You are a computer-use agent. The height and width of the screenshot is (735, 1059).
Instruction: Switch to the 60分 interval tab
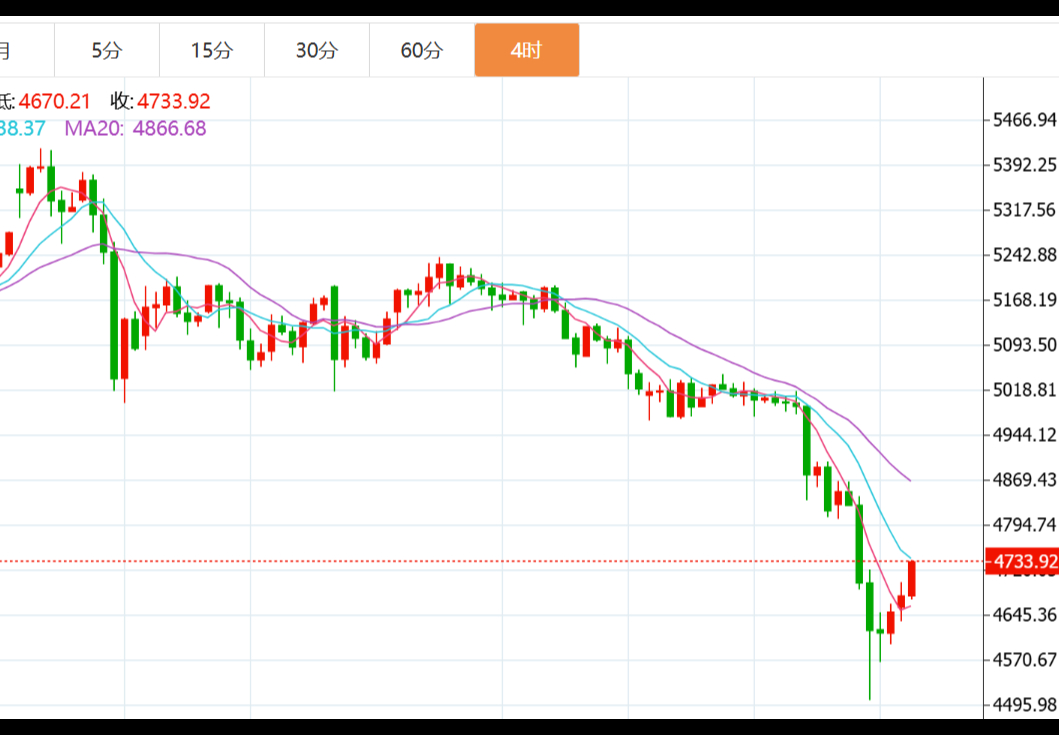click(x=421, y=50)
